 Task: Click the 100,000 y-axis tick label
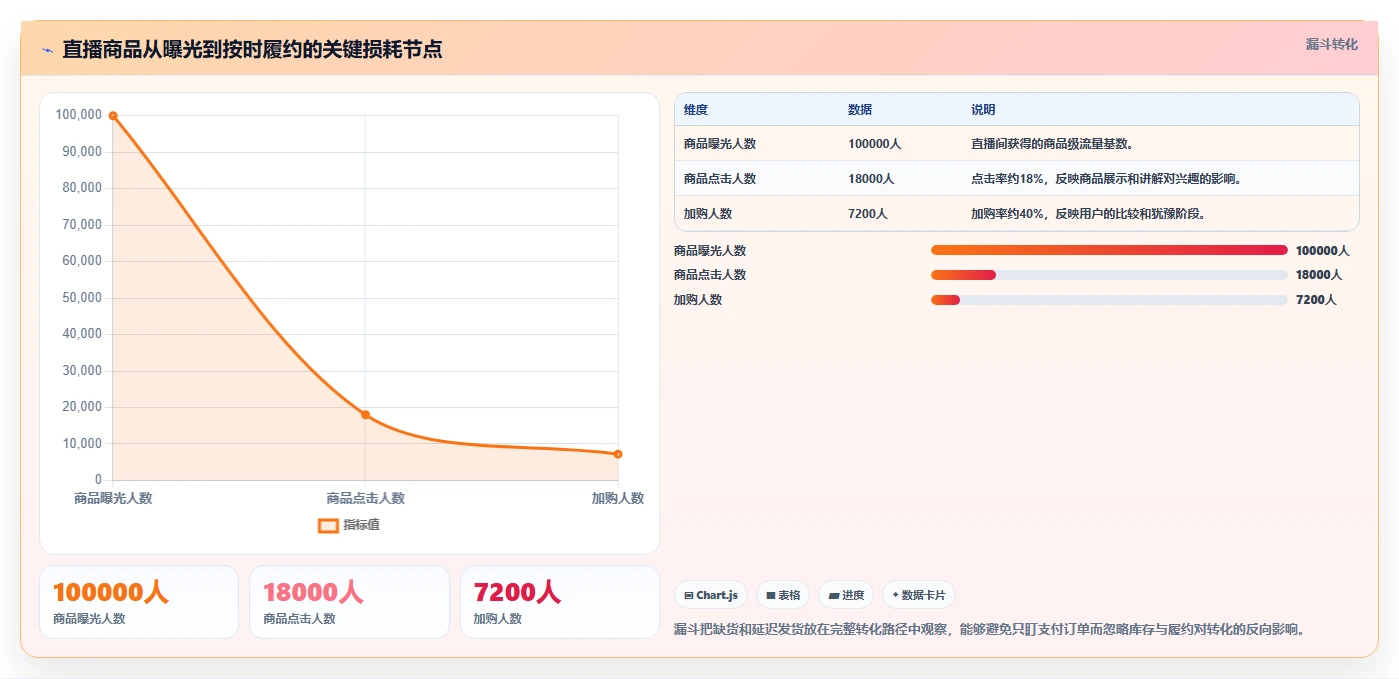click(x=79, y=115)
